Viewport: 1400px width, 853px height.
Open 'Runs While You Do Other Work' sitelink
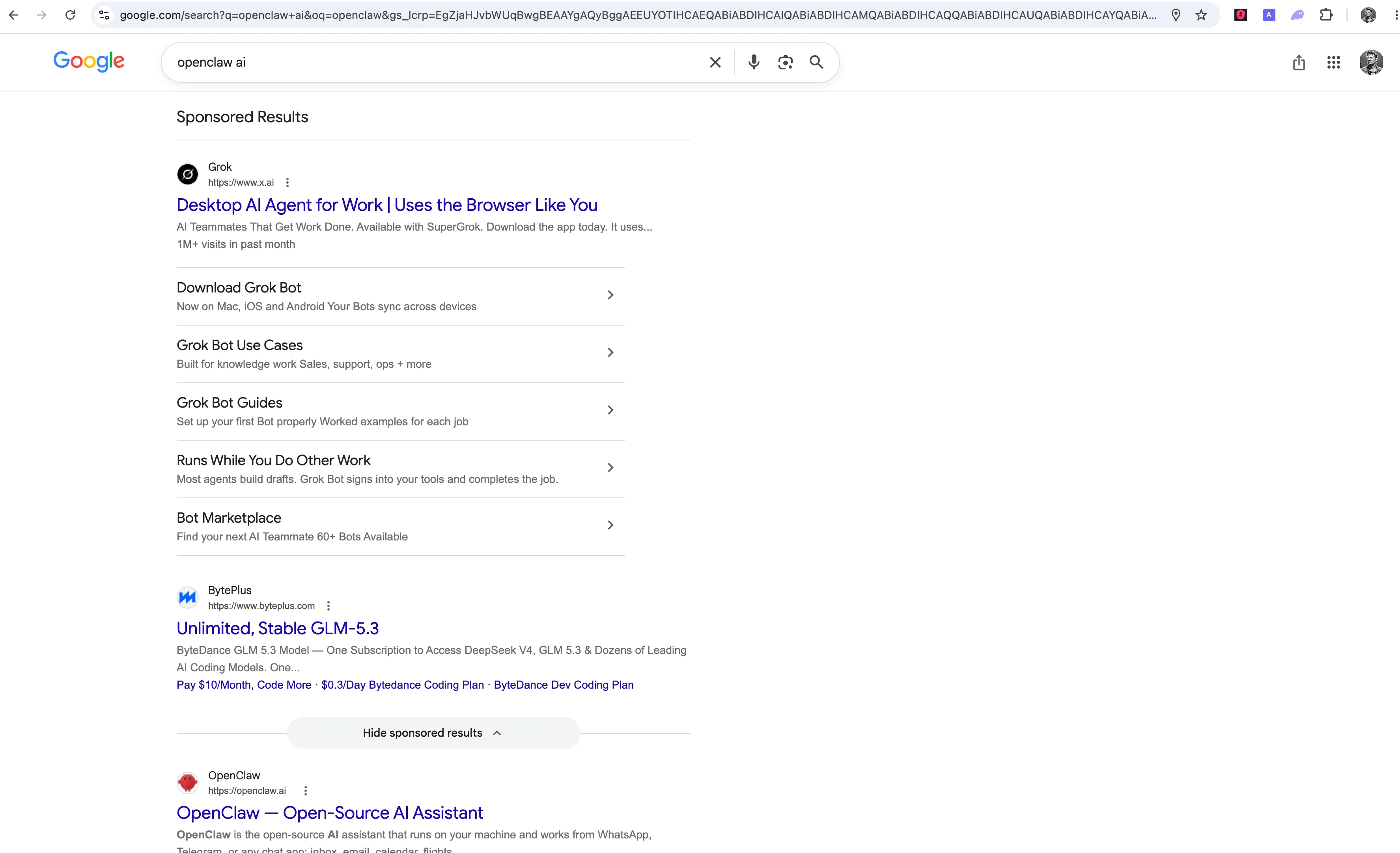[x=400, y=469]
